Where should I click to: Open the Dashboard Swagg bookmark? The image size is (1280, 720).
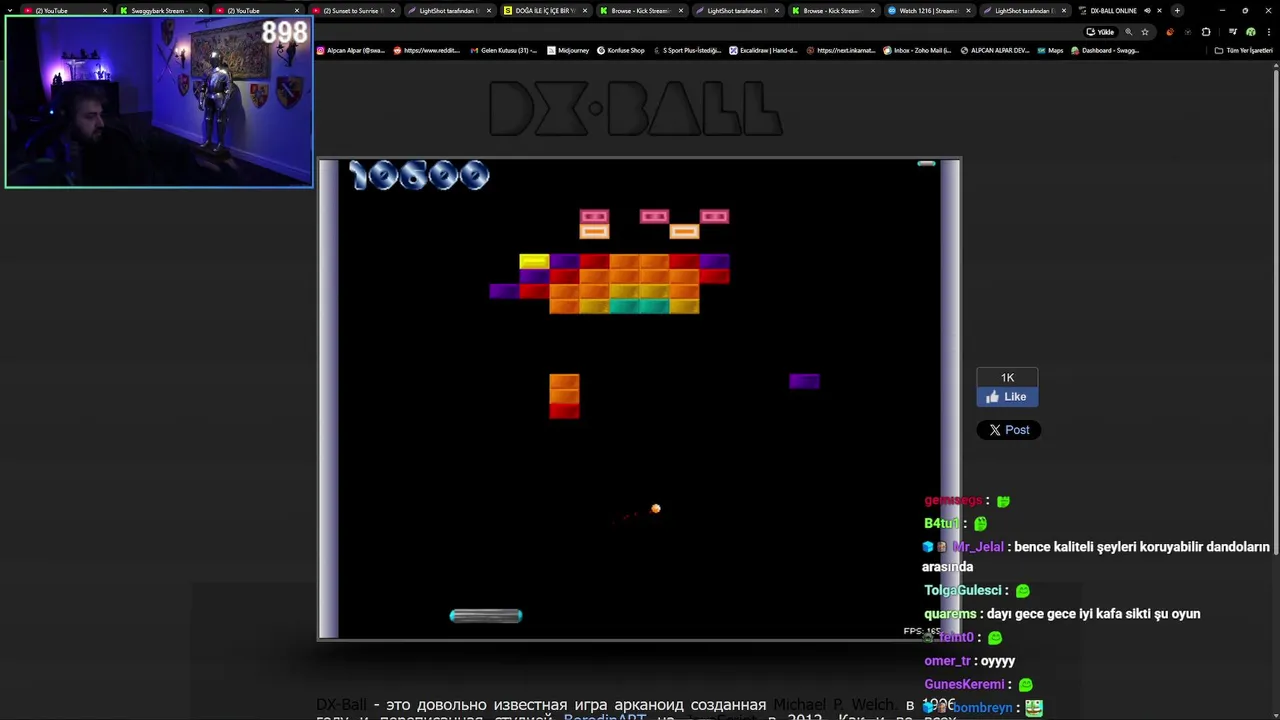[x=1105, y=50]
